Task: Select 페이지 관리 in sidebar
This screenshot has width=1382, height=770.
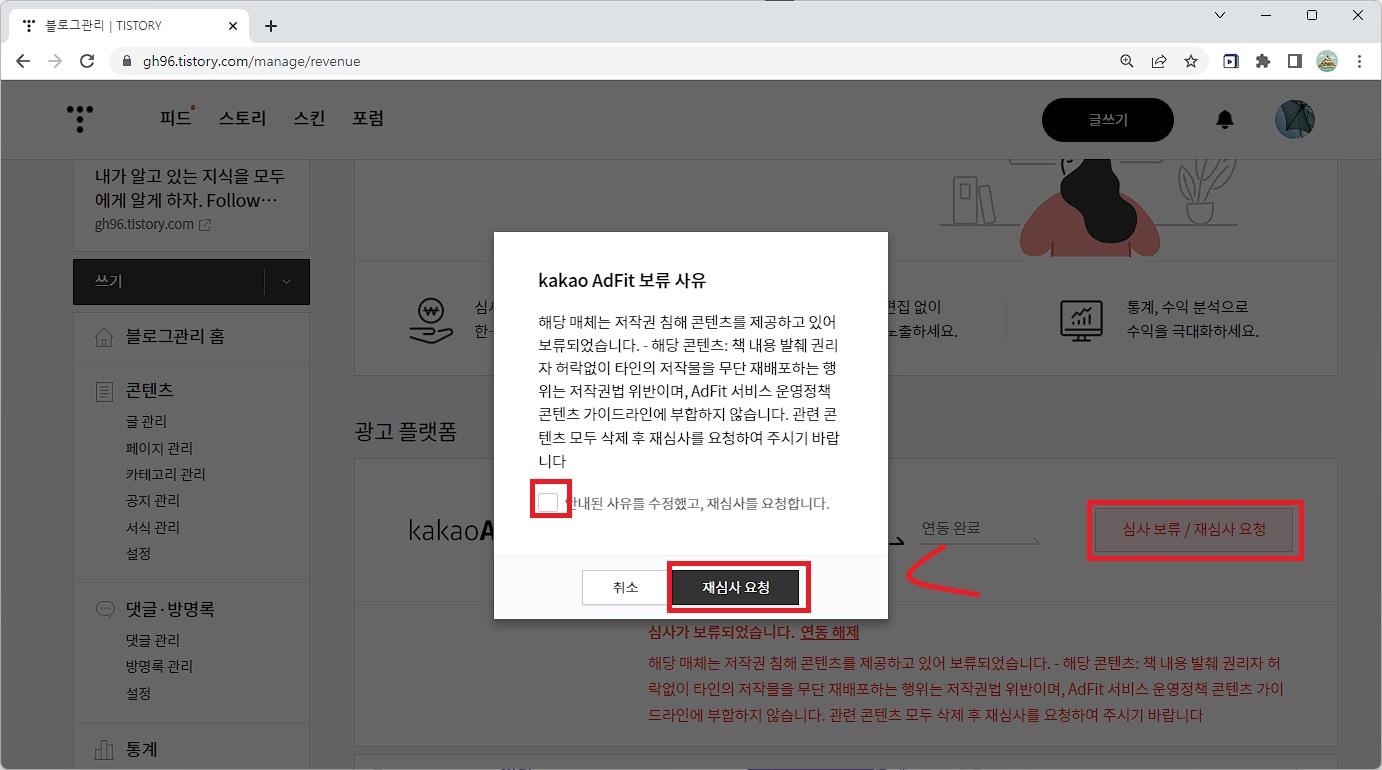Action: coord(159,449)
